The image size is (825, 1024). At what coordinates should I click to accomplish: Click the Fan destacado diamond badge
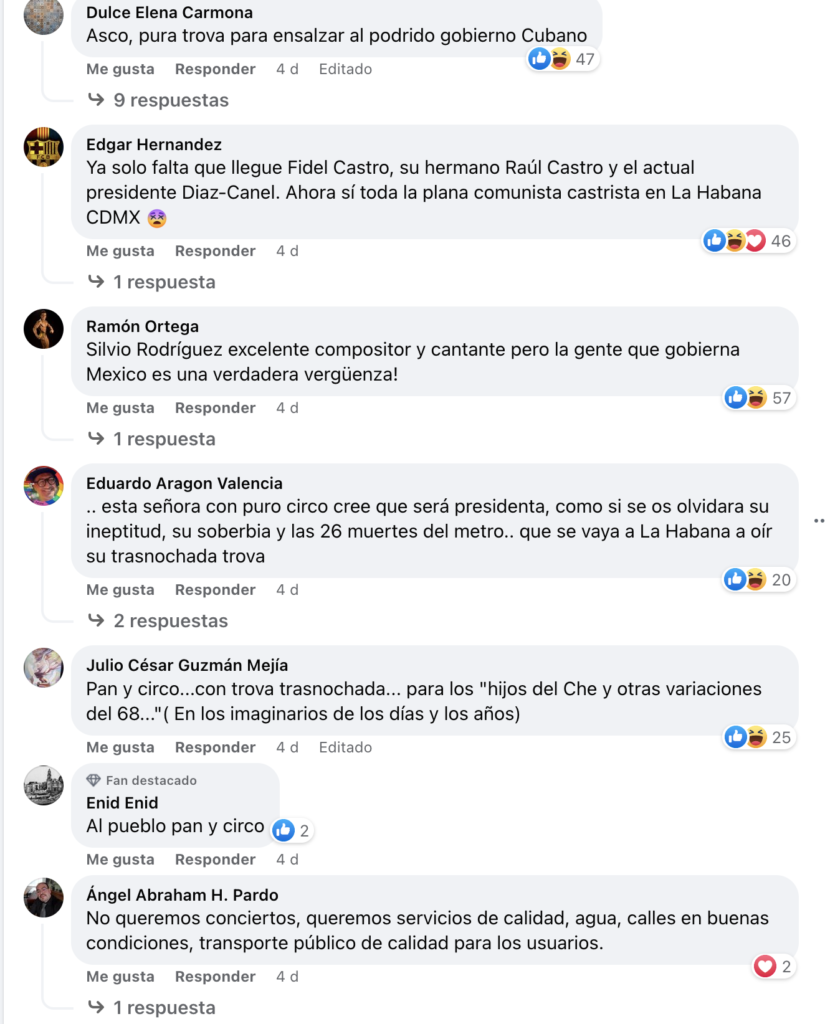click(x=93, y=780)
